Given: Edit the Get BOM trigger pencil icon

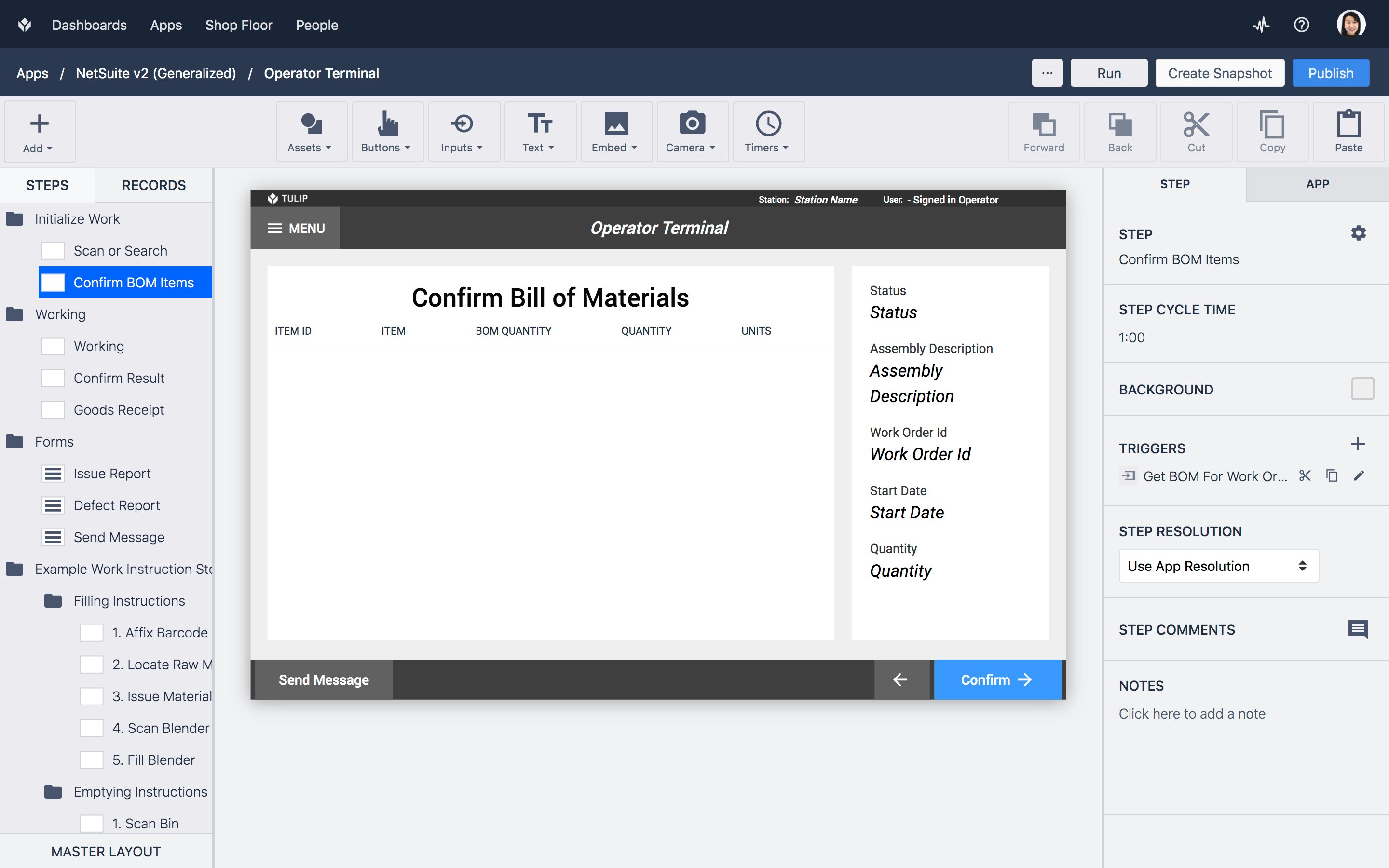Looking at the screenshot, I should pos(1359,476).
